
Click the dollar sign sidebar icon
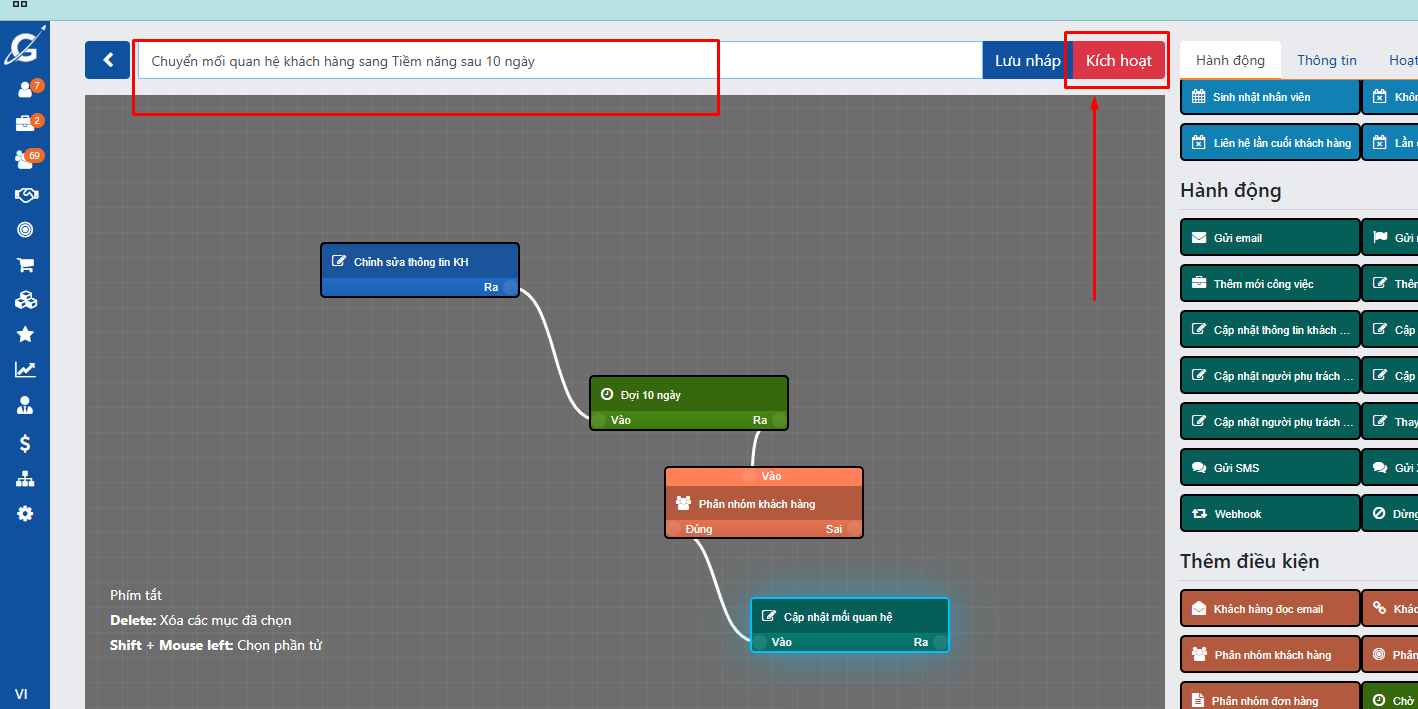tap(25, 443)
